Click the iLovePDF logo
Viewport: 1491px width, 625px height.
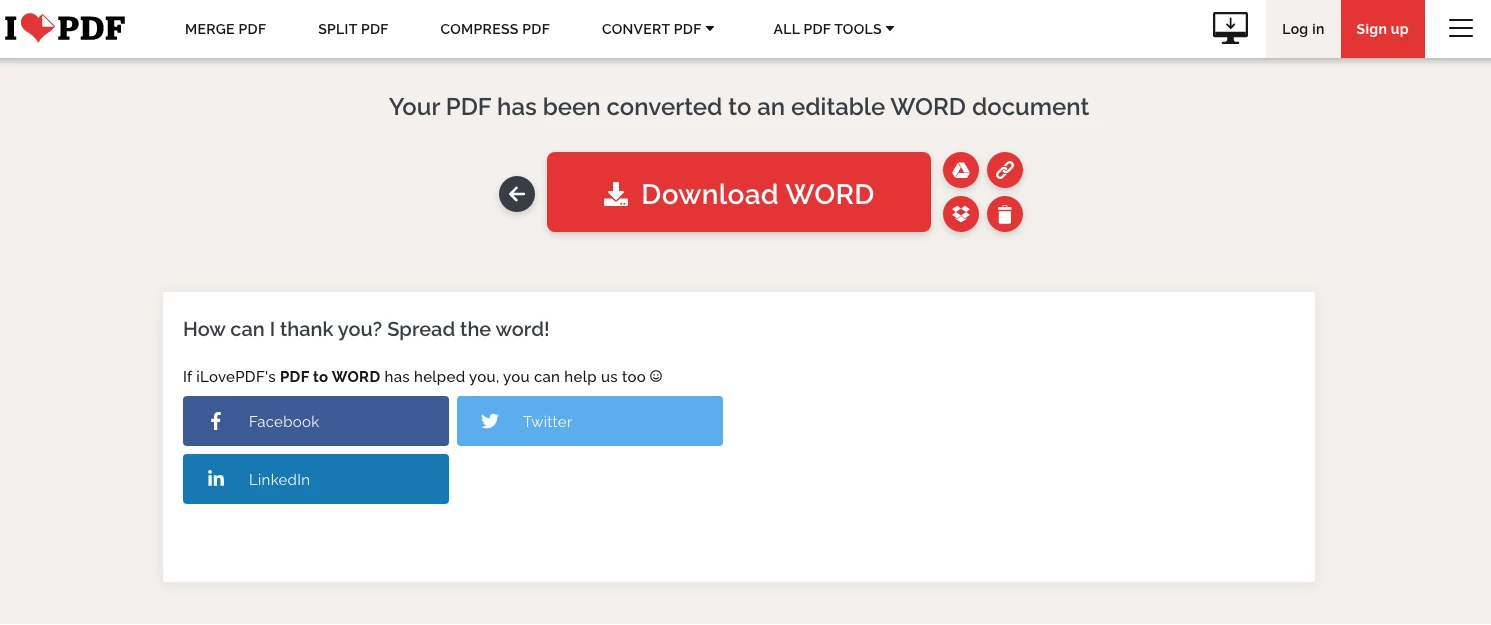64,28
